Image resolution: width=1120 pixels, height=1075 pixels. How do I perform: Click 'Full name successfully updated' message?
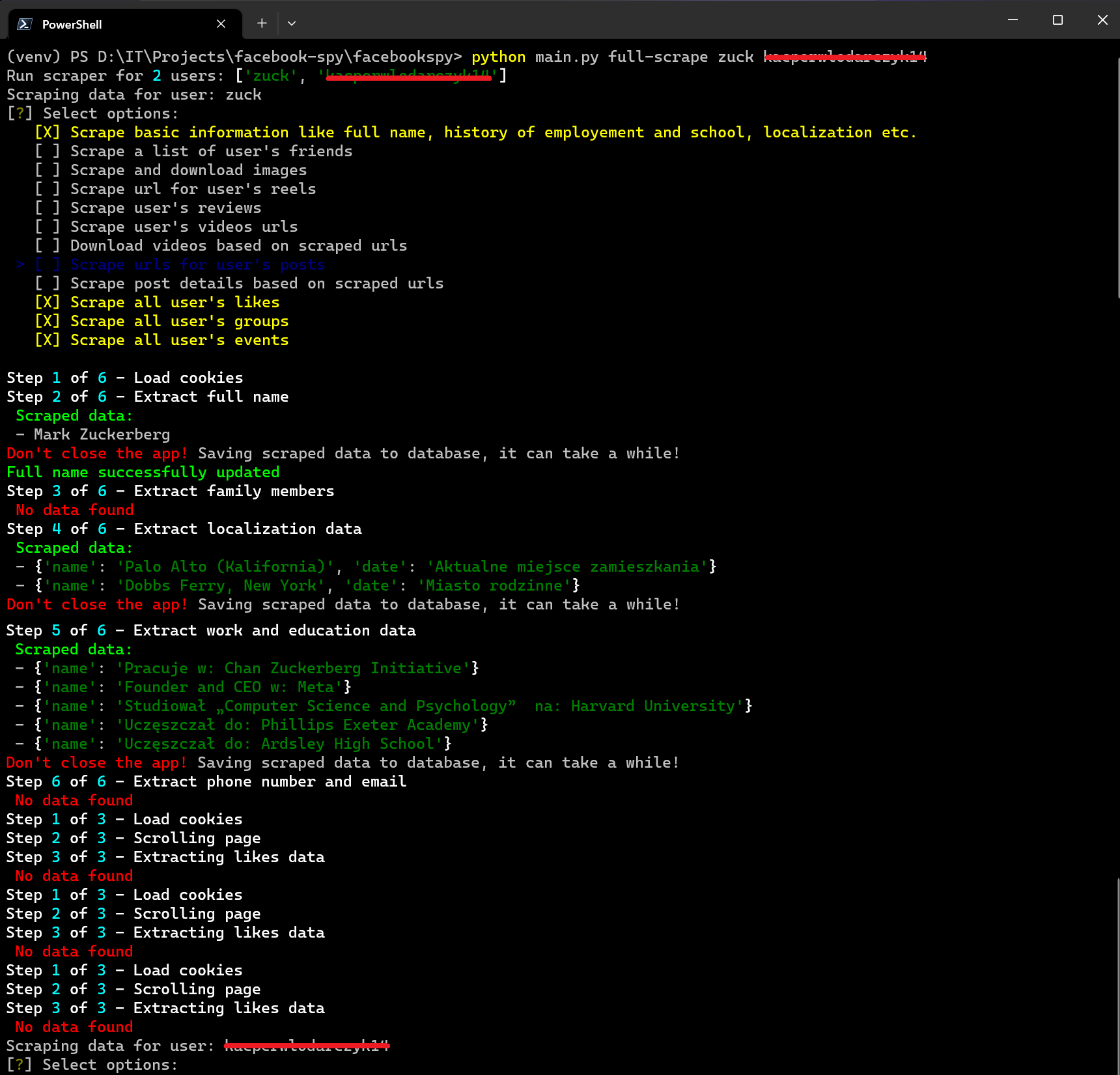pos(143,472)
